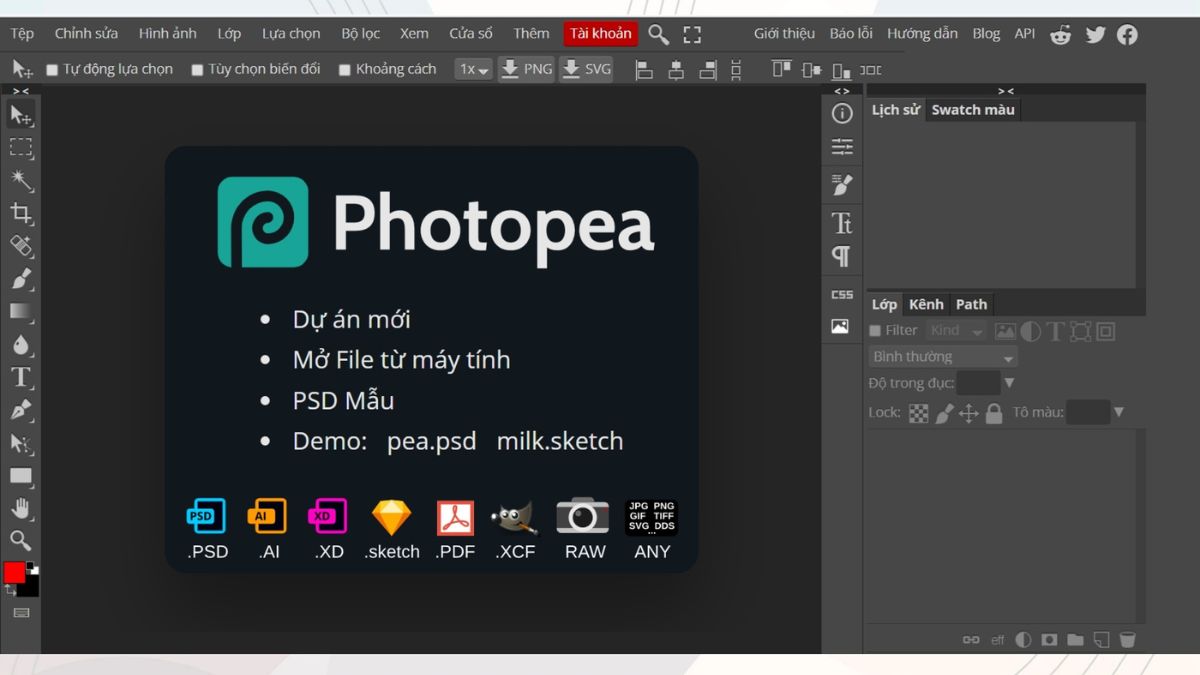Screen dimensions: 1200x675
Task: Switch to the Swatch màu tab
Action: tap(973, 110)
